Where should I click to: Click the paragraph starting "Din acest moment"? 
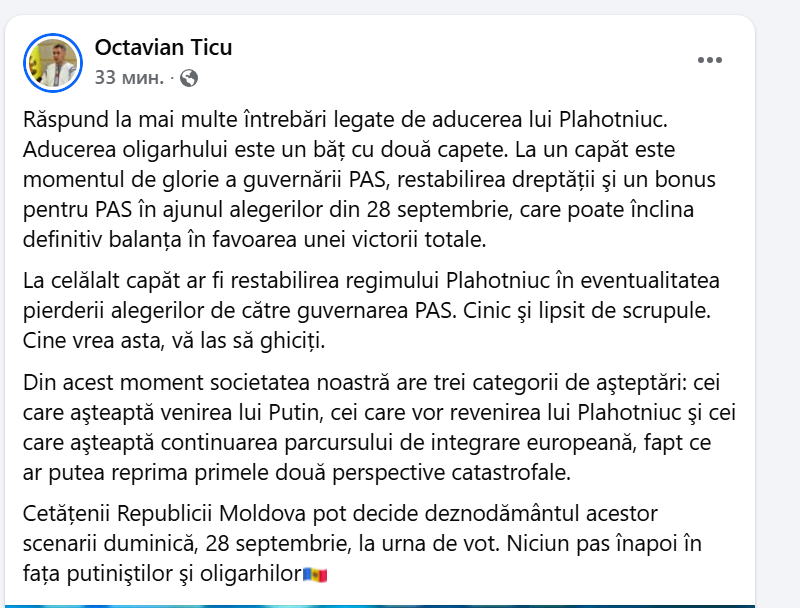(x=379, y=427)
